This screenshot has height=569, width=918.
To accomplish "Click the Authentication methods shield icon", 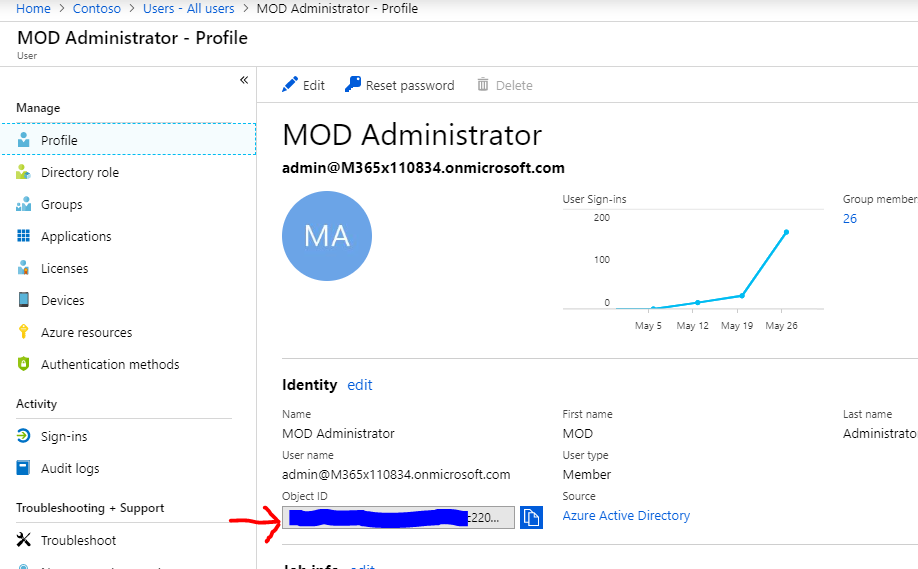I will tap(23, 364).
